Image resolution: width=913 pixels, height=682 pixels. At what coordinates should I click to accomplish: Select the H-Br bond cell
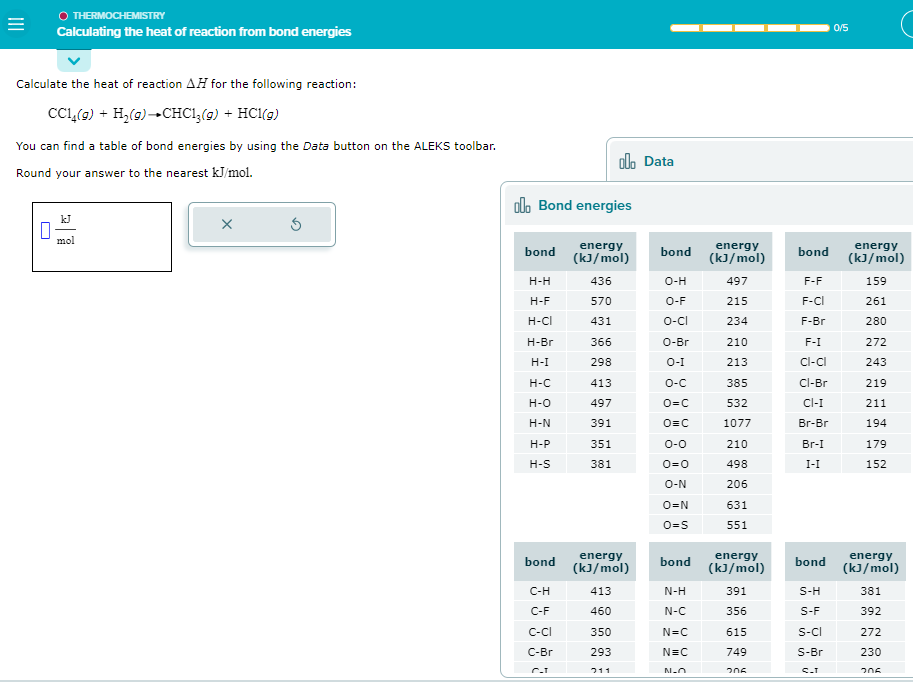click(x=540, y=342)
